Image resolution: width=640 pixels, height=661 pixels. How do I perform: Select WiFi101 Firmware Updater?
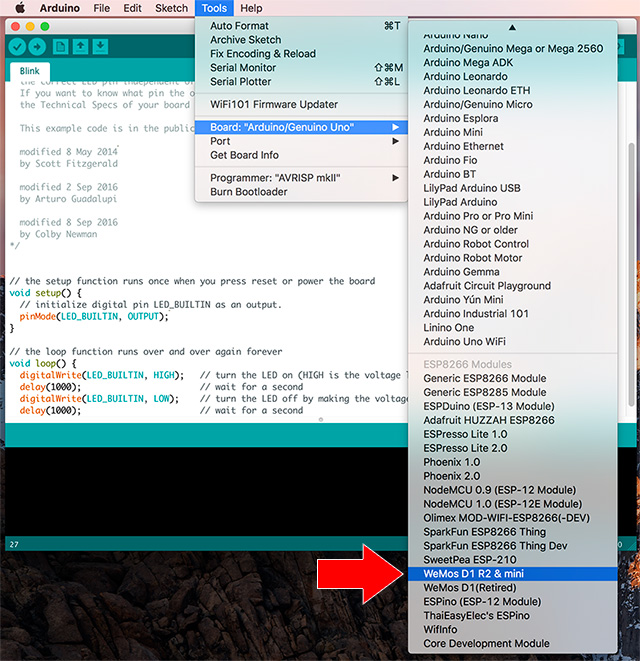pos(274,104)
